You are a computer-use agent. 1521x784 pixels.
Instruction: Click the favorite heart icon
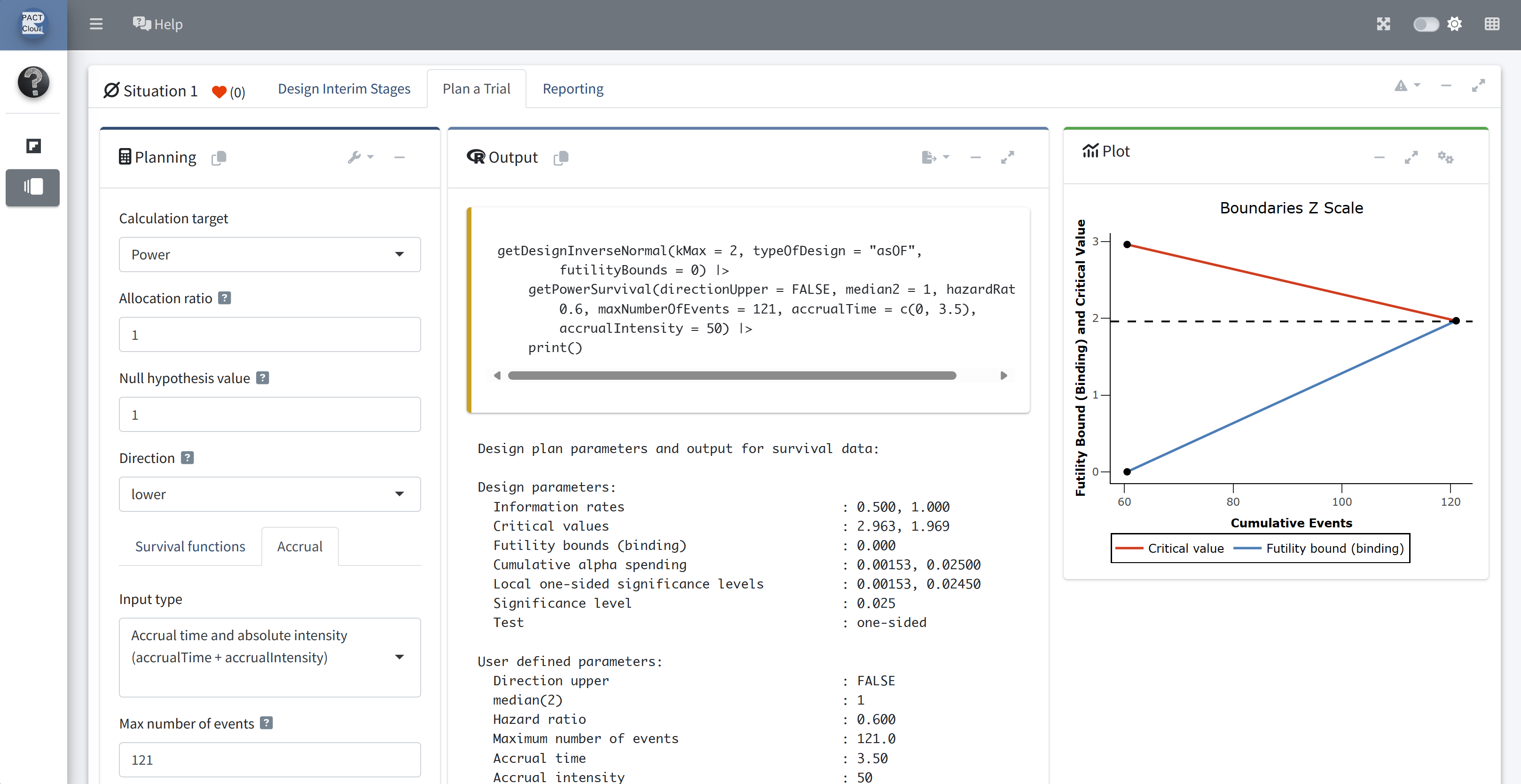[219, 92]
